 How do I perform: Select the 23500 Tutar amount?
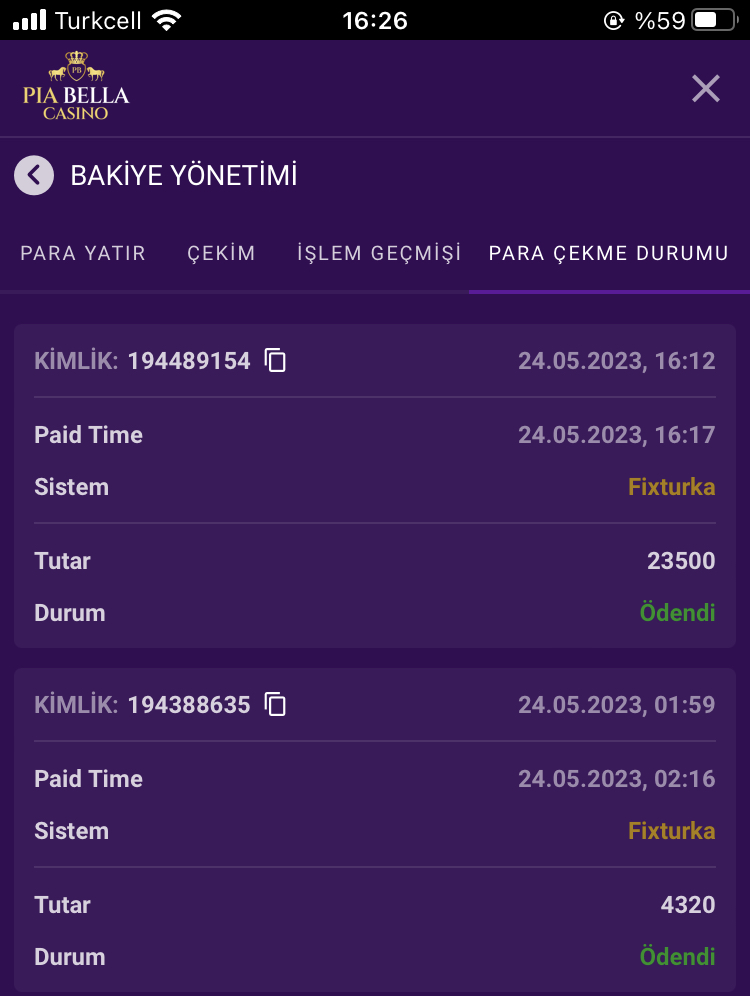[681, 561]
